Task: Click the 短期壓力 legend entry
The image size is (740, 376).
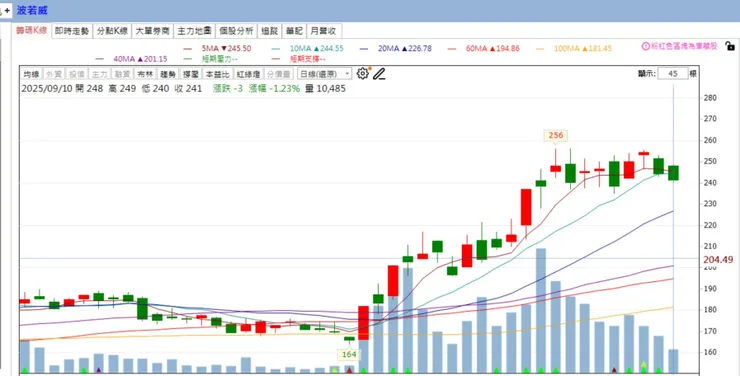Action: [211, 59]
